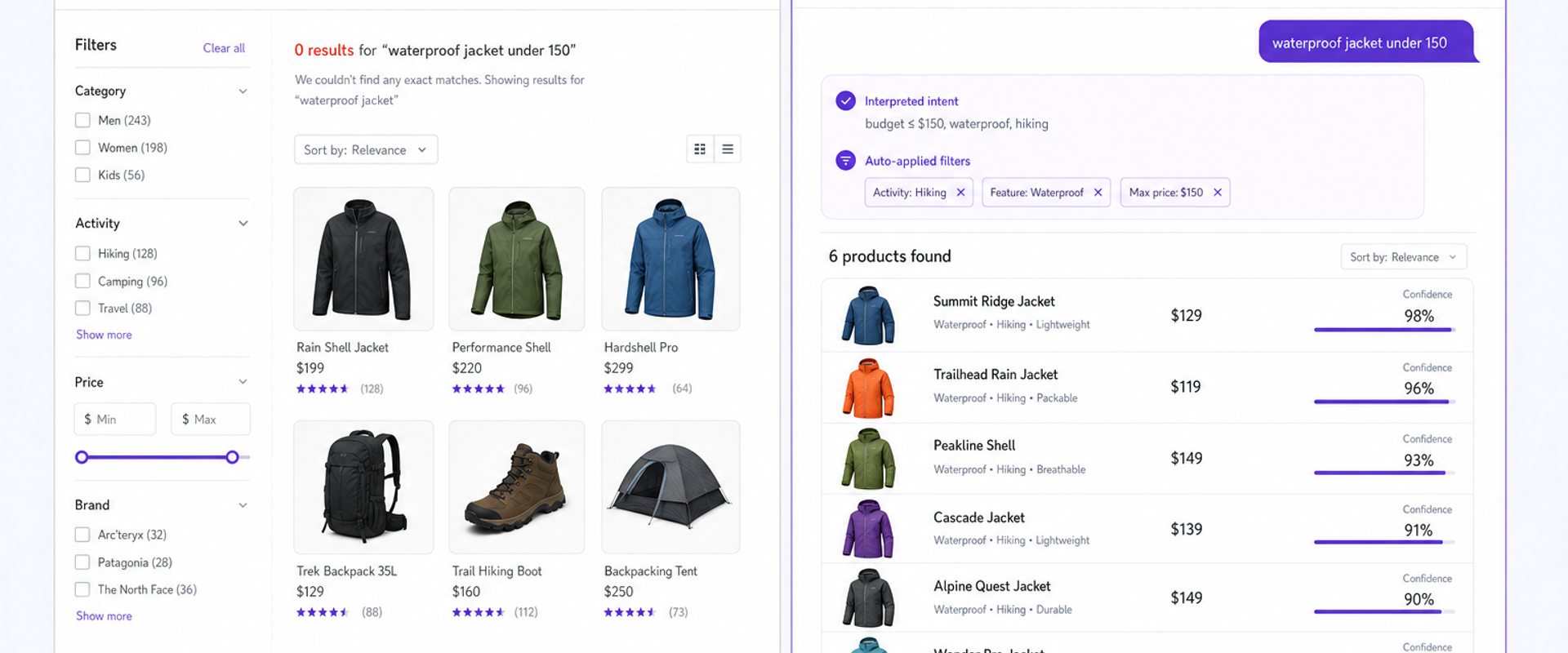The image size is (1568, 653).
Task: Collapse the Activity filter section
Action: coord(243,224)
